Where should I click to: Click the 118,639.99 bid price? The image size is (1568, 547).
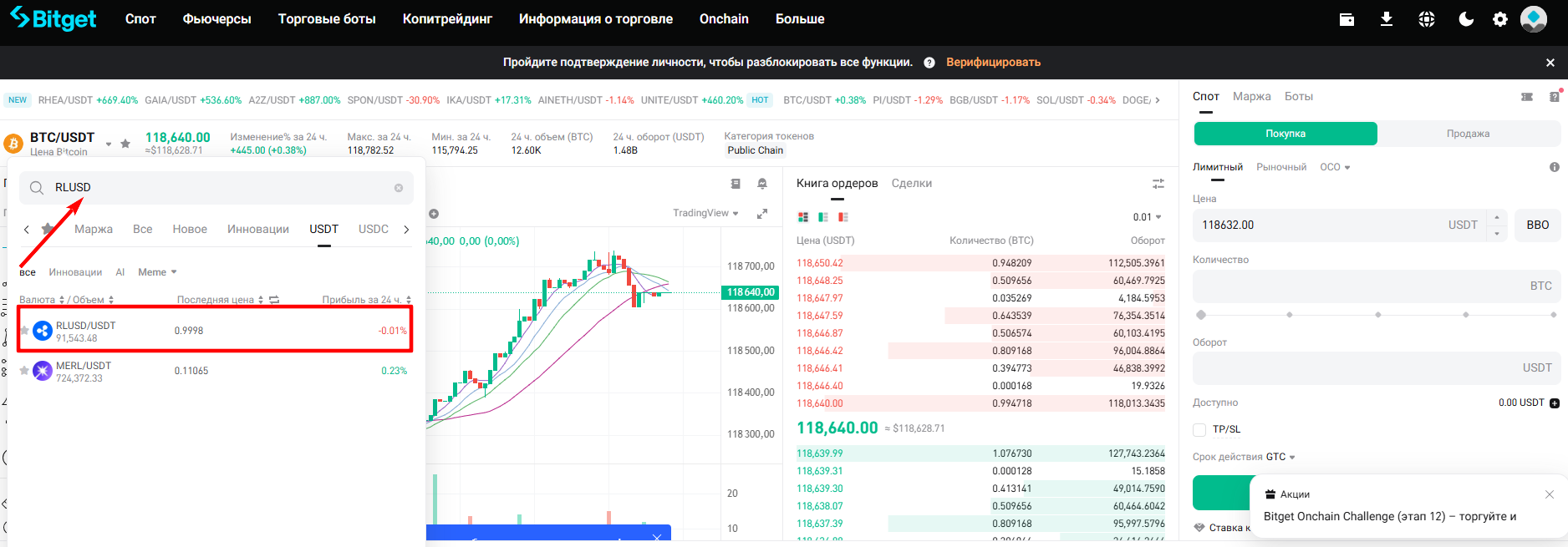(820, 453)
